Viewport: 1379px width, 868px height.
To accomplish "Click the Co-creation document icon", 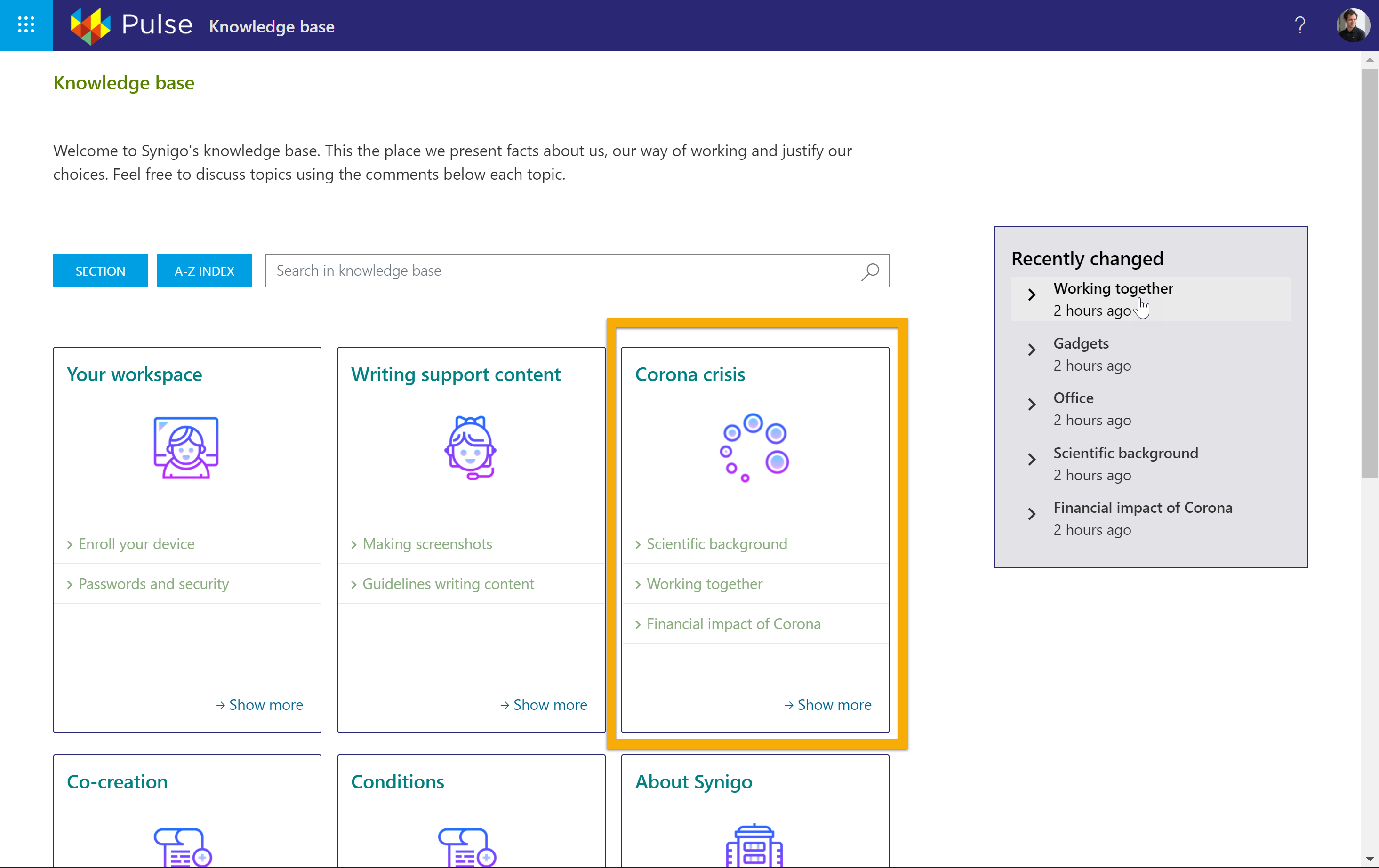I will pos(183,847).
